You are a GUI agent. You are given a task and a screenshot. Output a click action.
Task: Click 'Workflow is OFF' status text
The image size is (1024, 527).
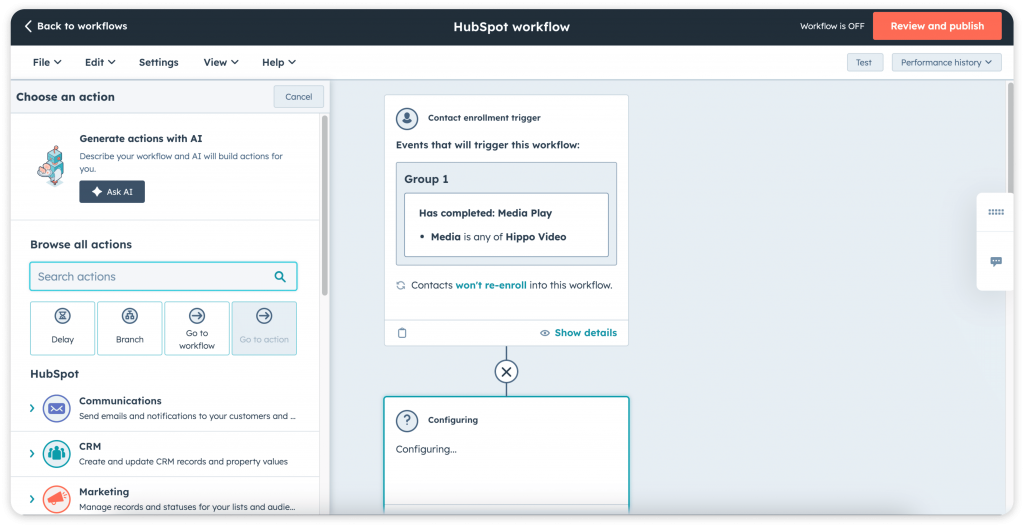[x=832, y=26]
